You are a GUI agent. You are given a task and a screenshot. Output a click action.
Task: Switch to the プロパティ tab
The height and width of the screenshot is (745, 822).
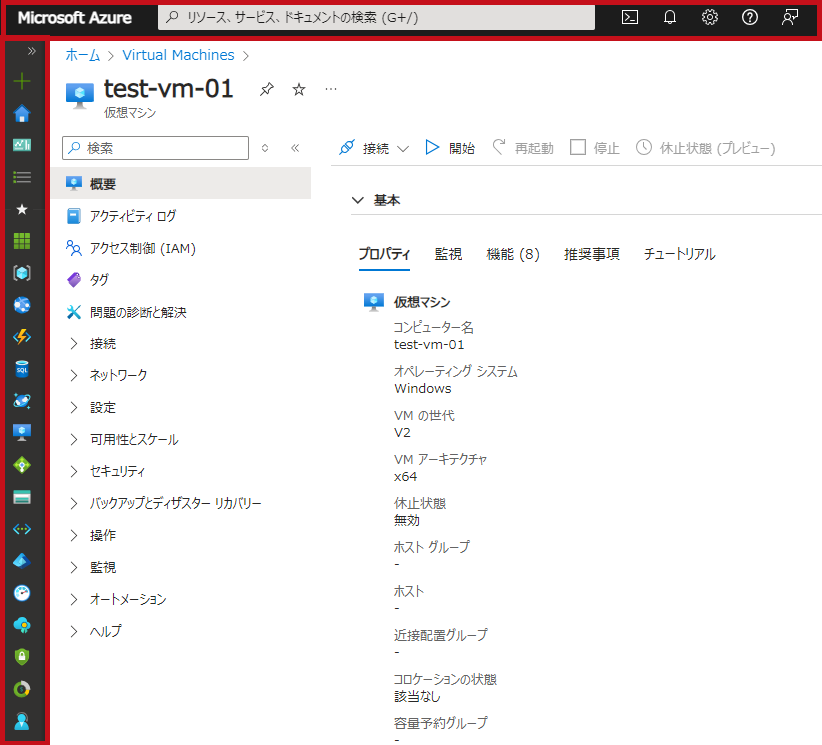pos(384,254)
